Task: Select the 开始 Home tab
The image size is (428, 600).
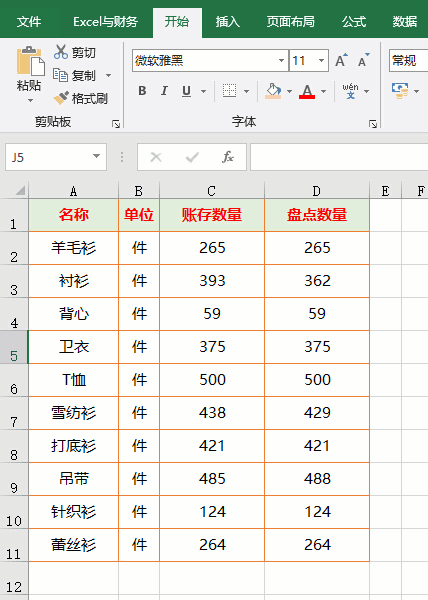Action: (177, 22)
